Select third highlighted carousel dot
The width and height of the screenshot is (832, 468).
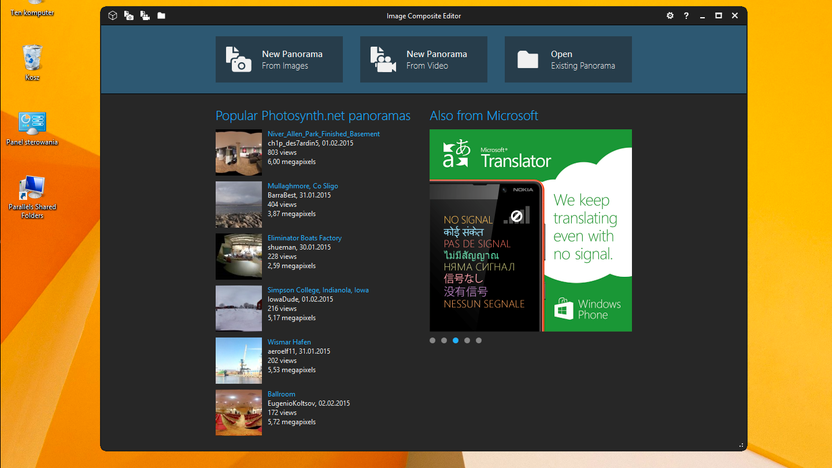click(x=456, y=341)
